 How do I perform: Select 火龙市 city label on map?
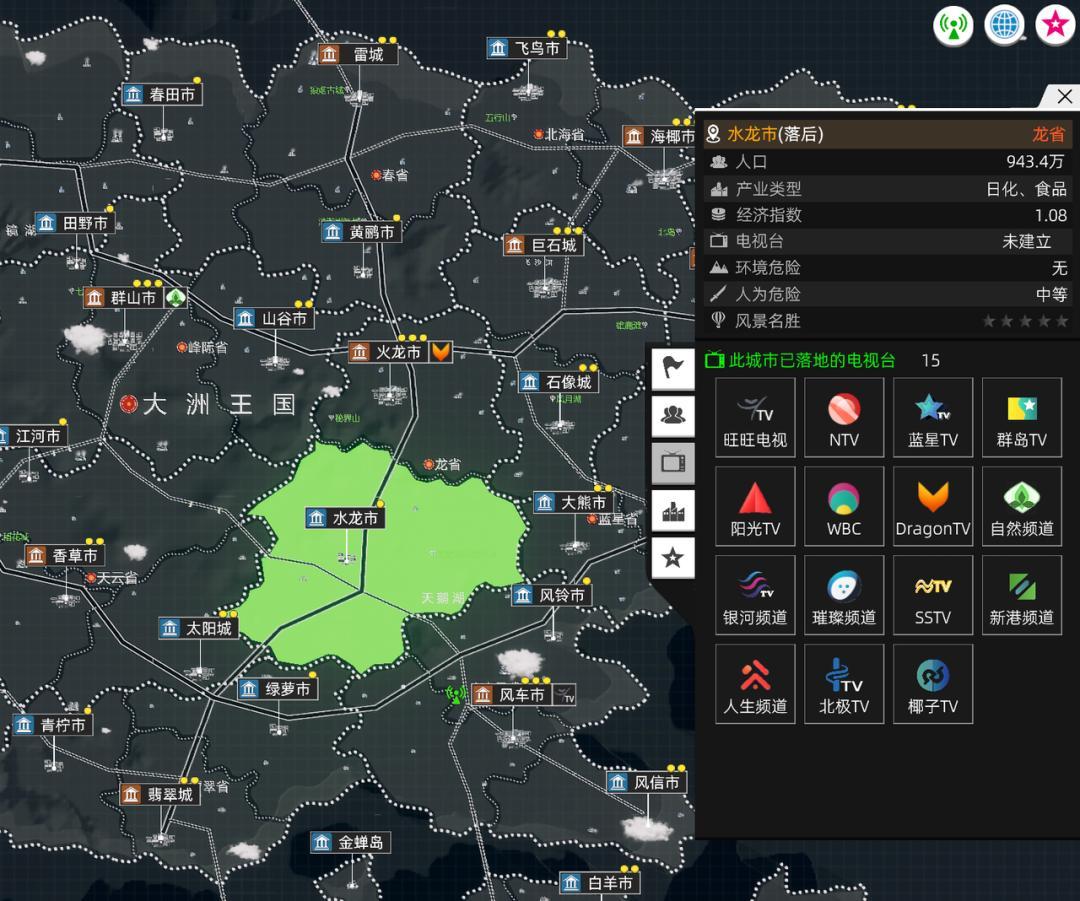tap(387, 352)
